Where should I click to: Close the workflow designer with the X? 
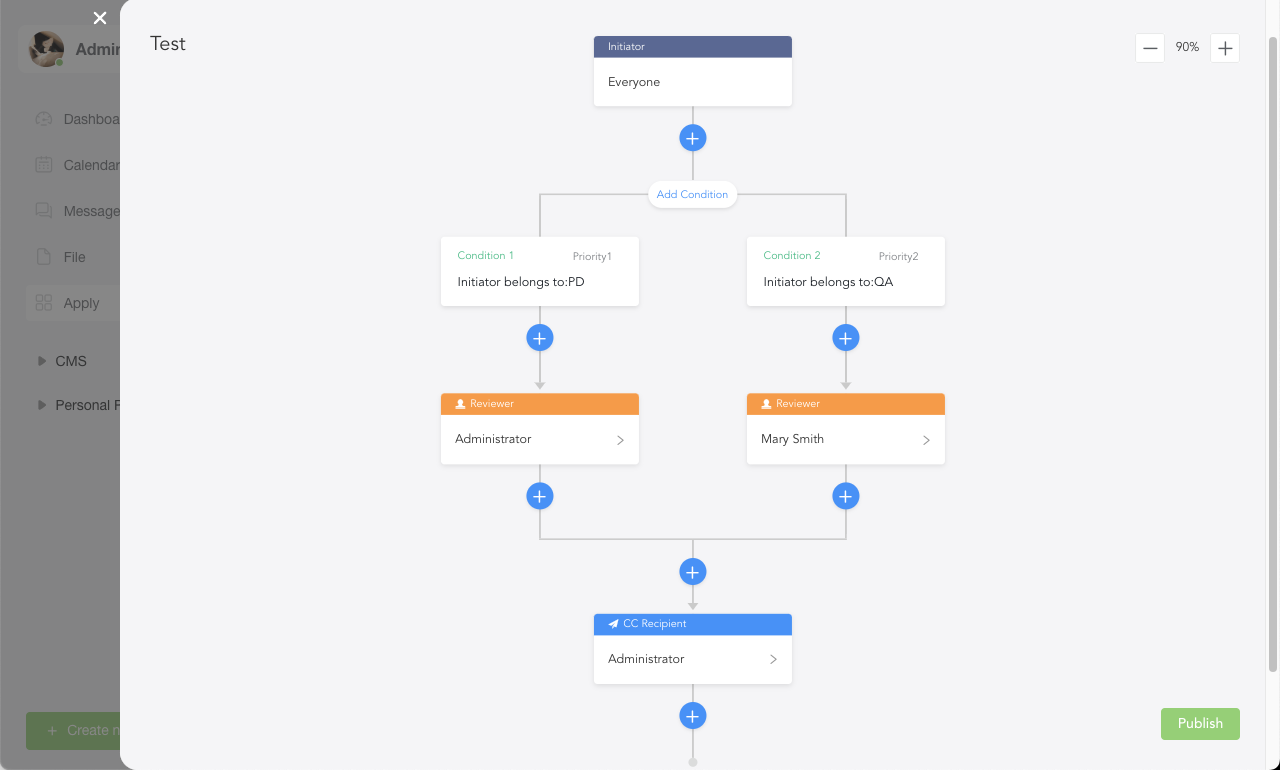point(100,18)
